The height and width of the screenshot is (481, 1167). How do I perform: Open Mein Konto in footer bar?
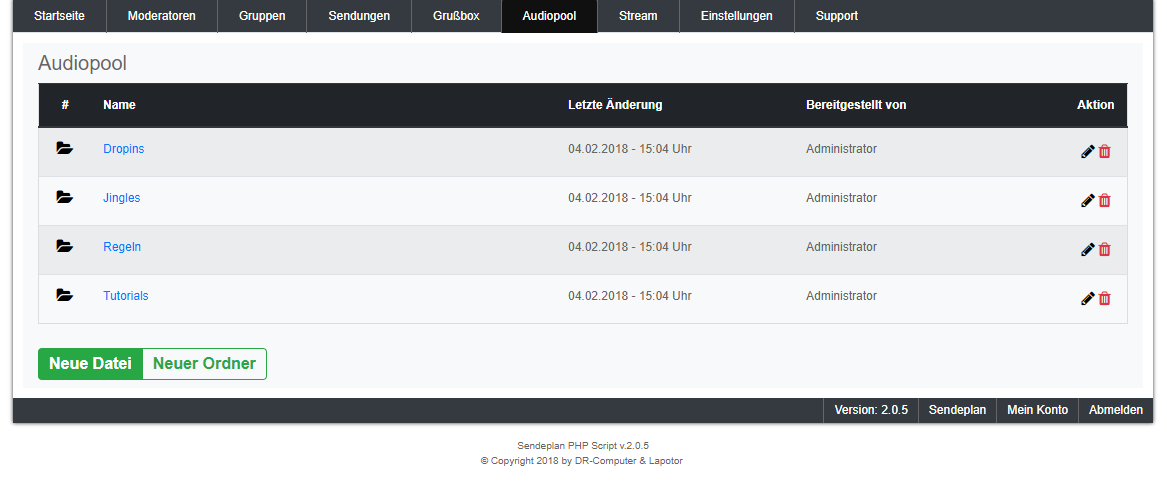pos(1037,410)
